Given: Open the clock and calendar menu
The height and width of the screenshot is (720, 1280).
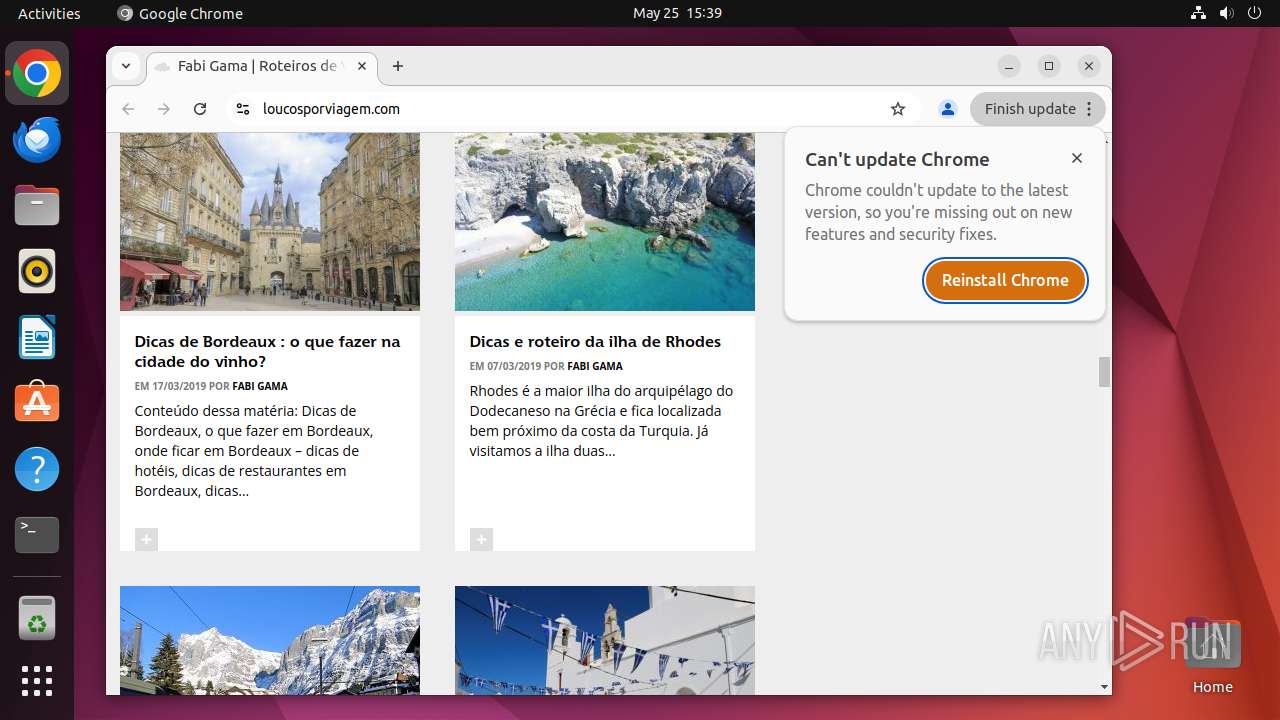Looking at the screenshot, I should point(677,13).
